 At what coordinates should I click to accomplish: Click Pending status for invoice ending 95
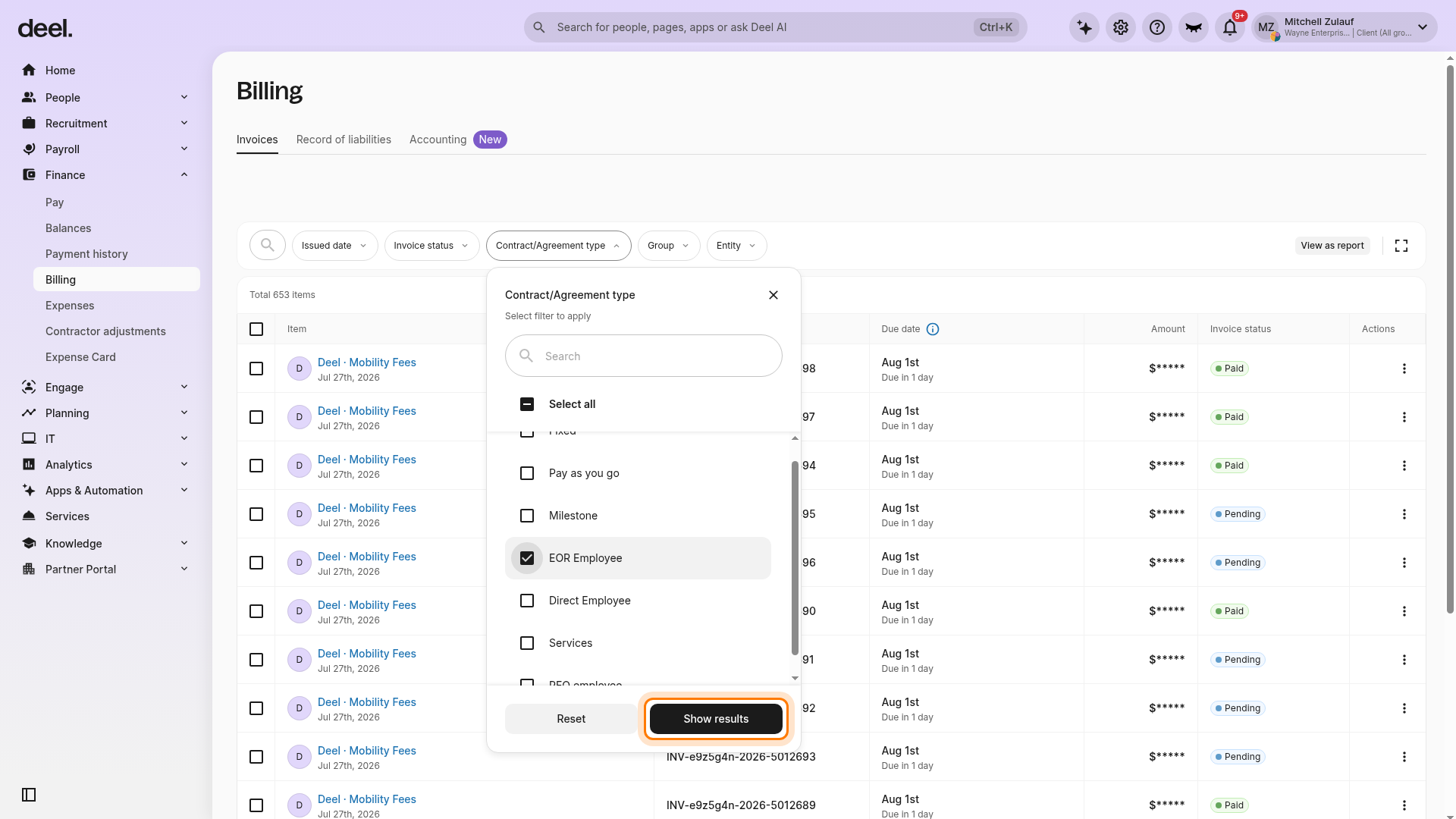(x=1238, y=514)
